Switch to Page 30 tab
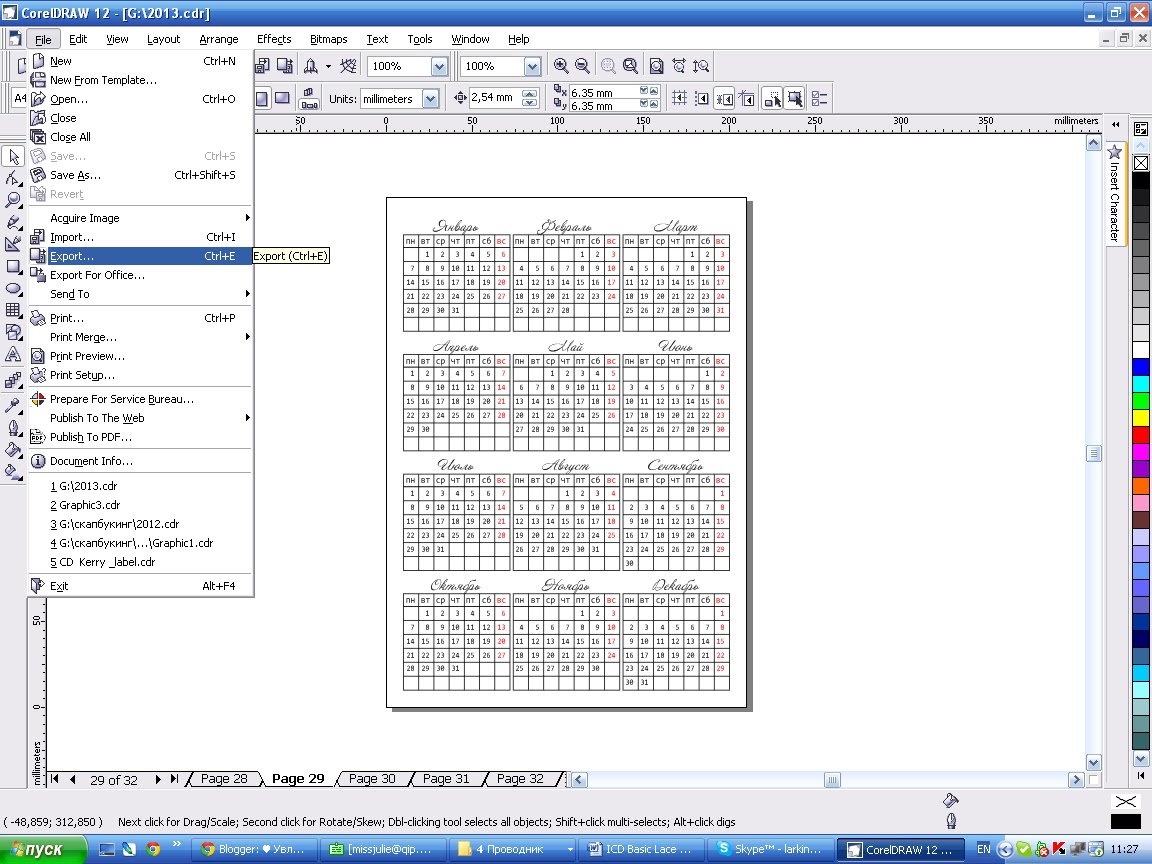 (x=372, y=779)
